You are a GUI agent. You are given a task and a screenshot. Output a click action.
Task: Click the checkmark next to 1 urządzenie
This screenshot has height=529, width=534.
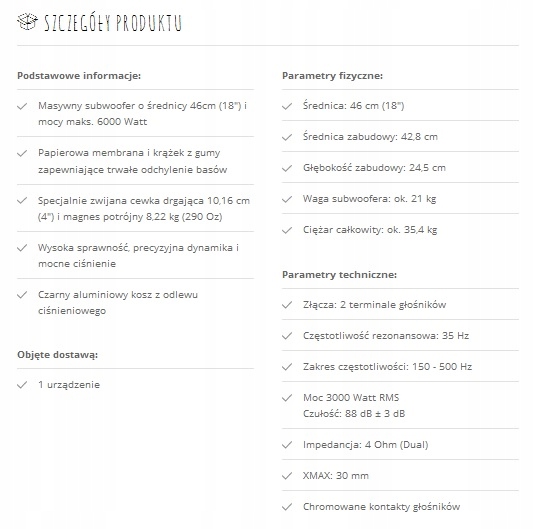[22, 385]
